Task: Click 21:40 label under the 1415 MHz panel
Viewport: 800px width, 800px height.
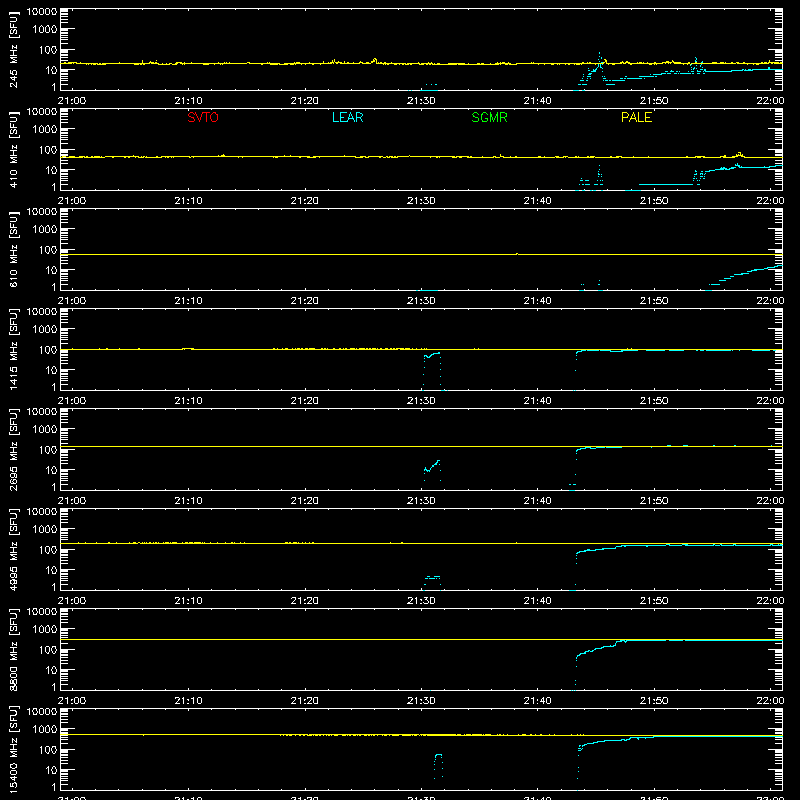Action: [x=537, y=401]
